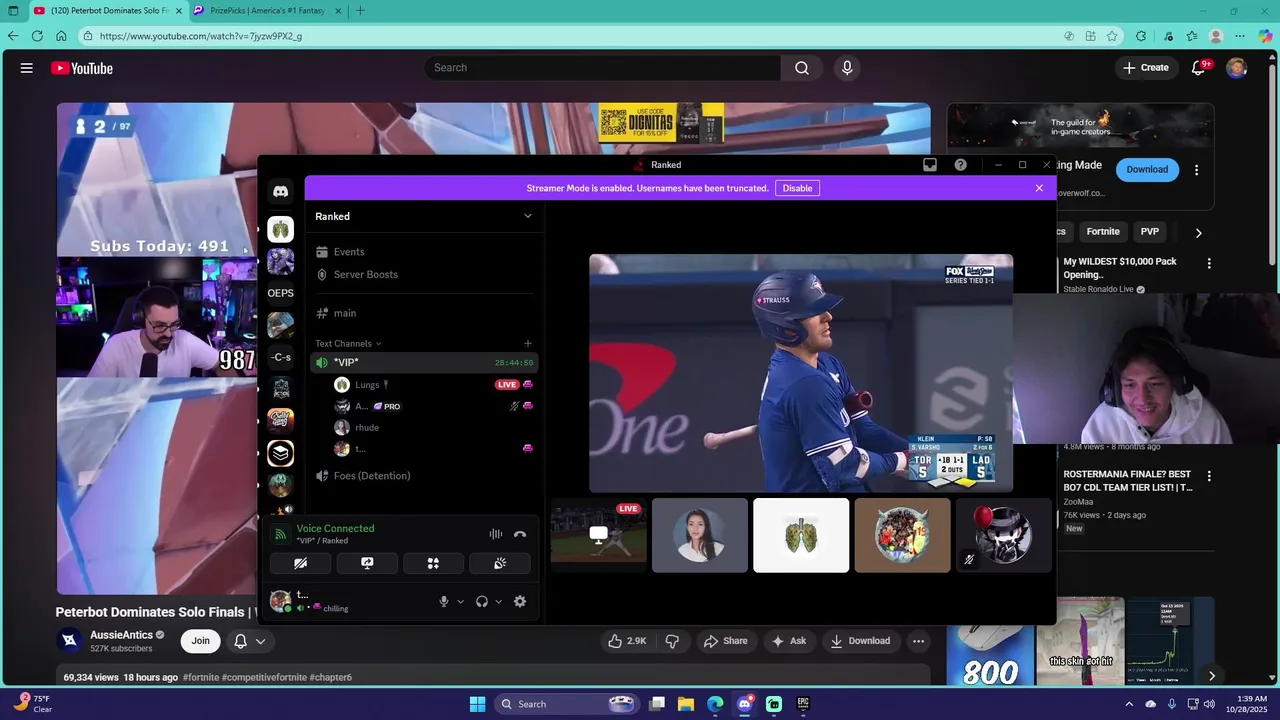Select the *VIP* voice channel
Screen dimensions: 1280x720
[x=425, y=362]
